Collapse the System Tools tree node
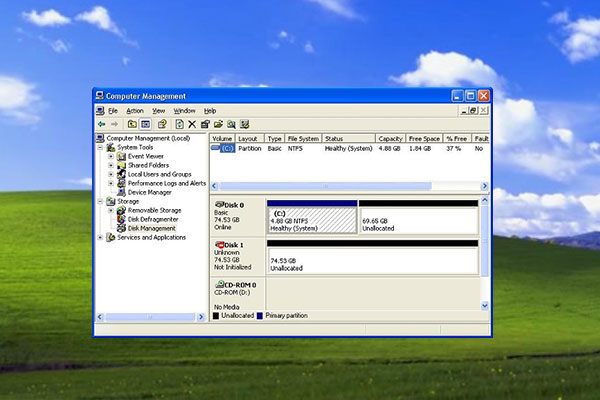Viewport: 600px width, 400px height. point(100,147)
